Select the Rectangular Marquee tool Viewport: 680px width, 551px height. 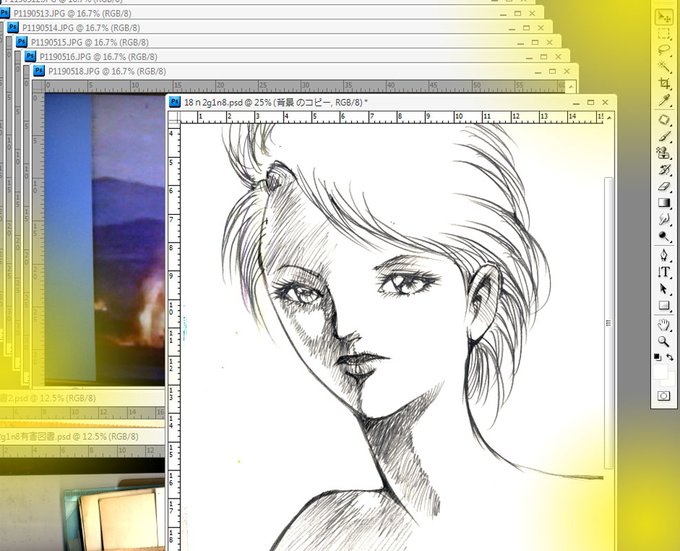[x=664, y=33]
